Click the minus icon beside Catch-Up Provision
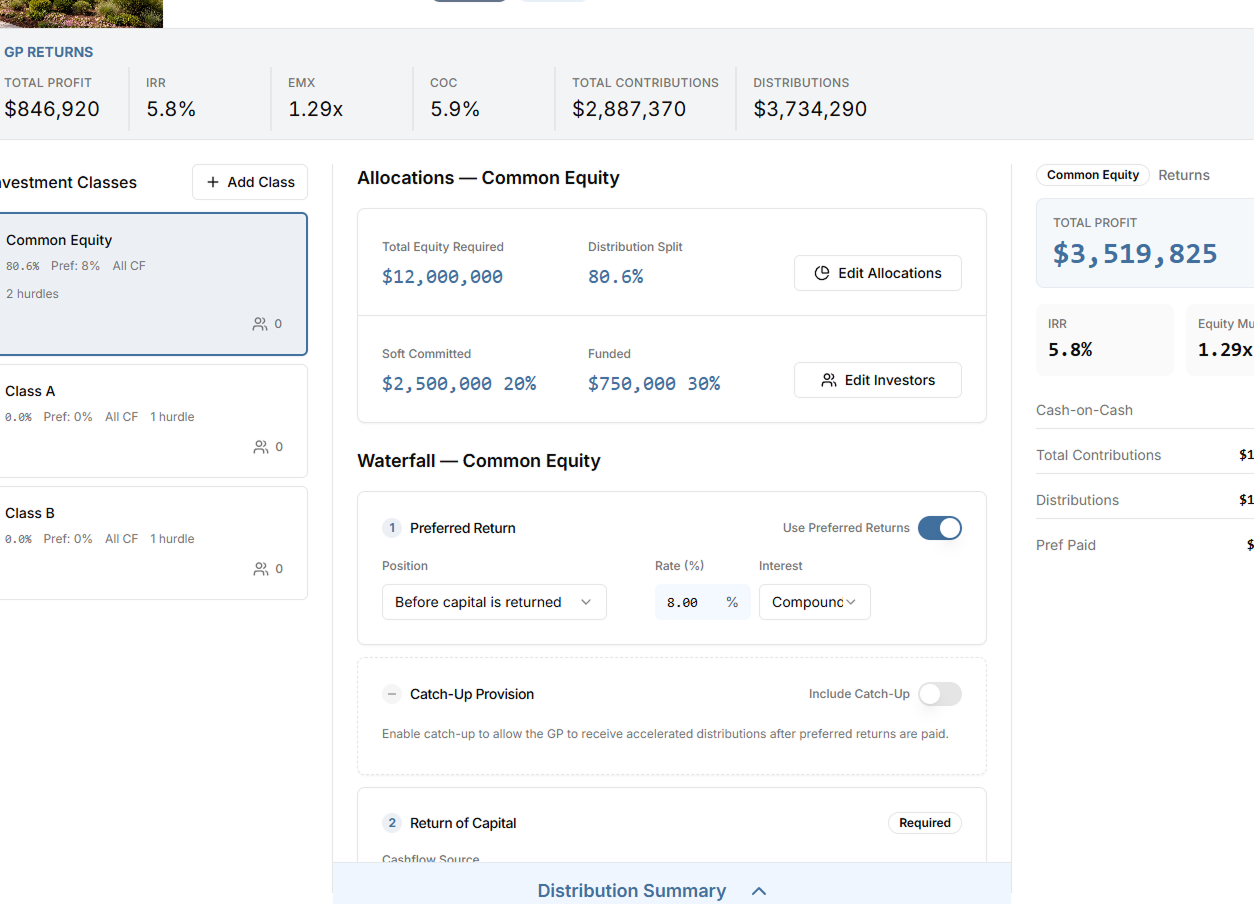This screenshot has width=1254, height=904. tap(392, 694)
